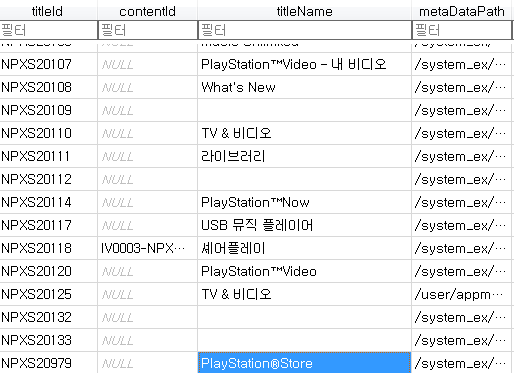Screen dimensions: 514x373
Task: Sort by the contentId column header
Action: pos(147,11)
